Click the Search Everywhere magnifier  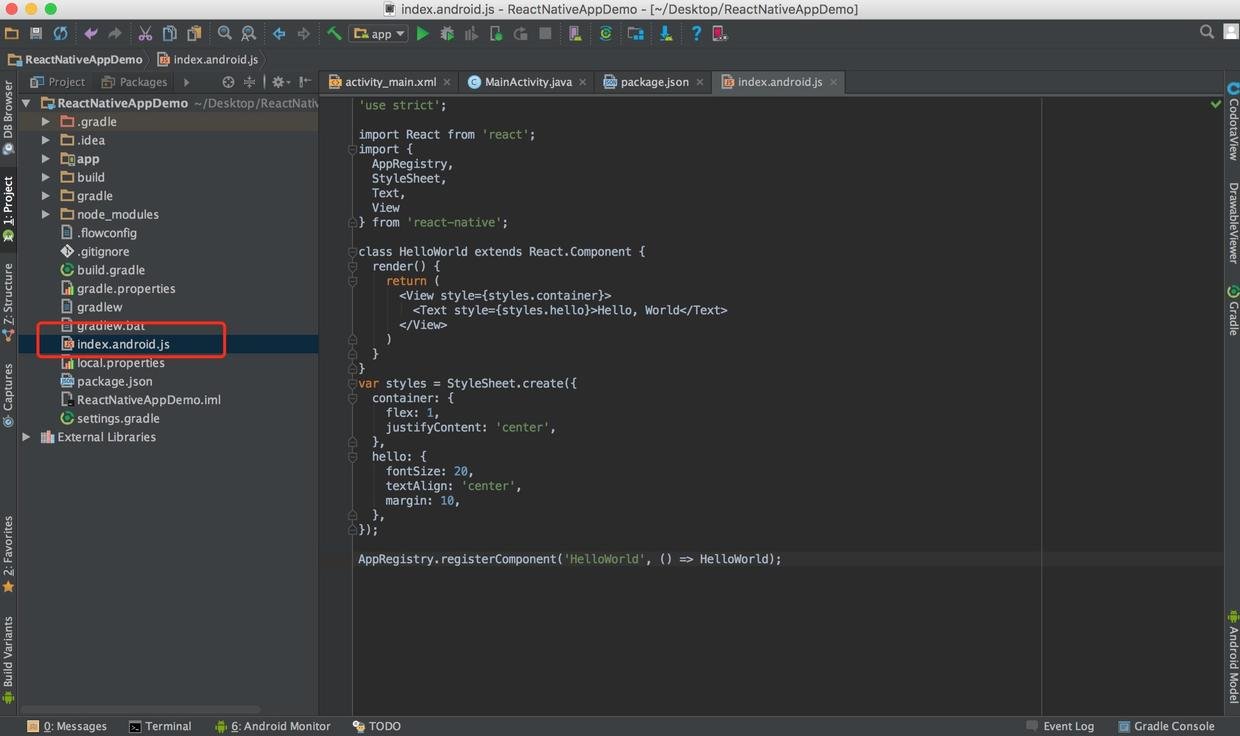click(x=1207, y=32)
